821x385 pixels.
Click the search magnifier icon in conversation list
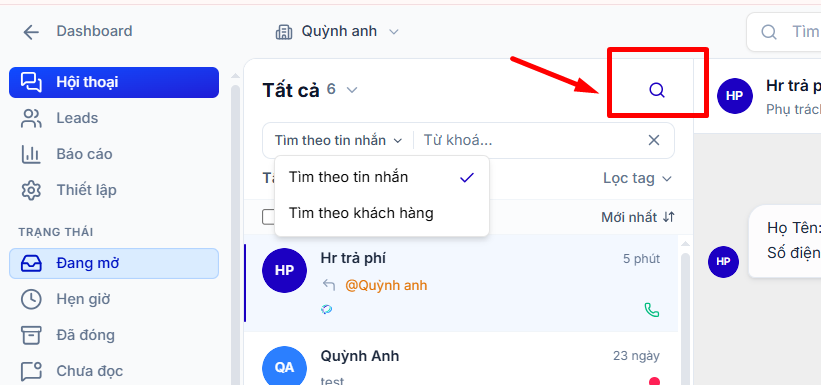[657, 91]
